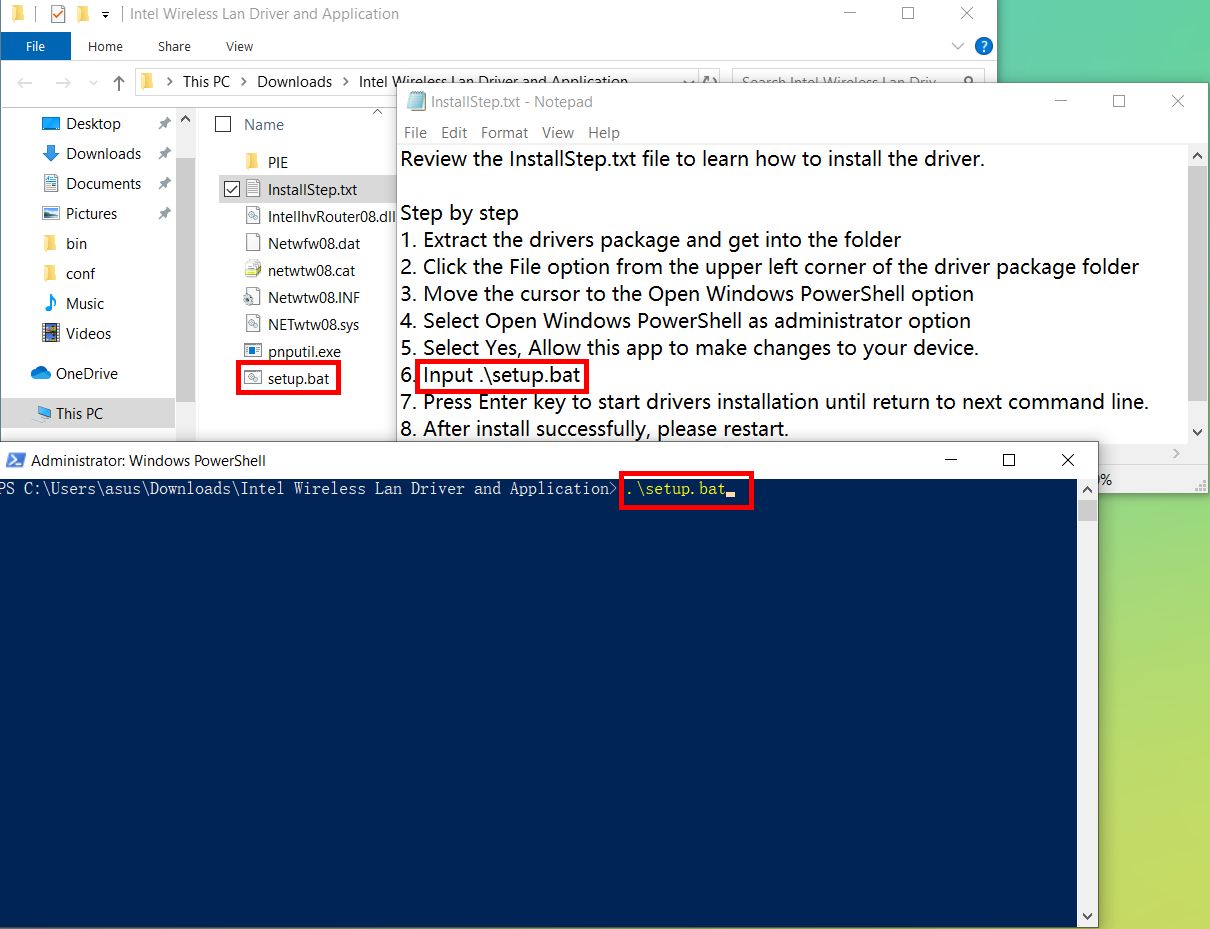Viewport: 1210px width, 929px height.
Task: Select the NETwtw08.sys file
Action: coord(313,325)
